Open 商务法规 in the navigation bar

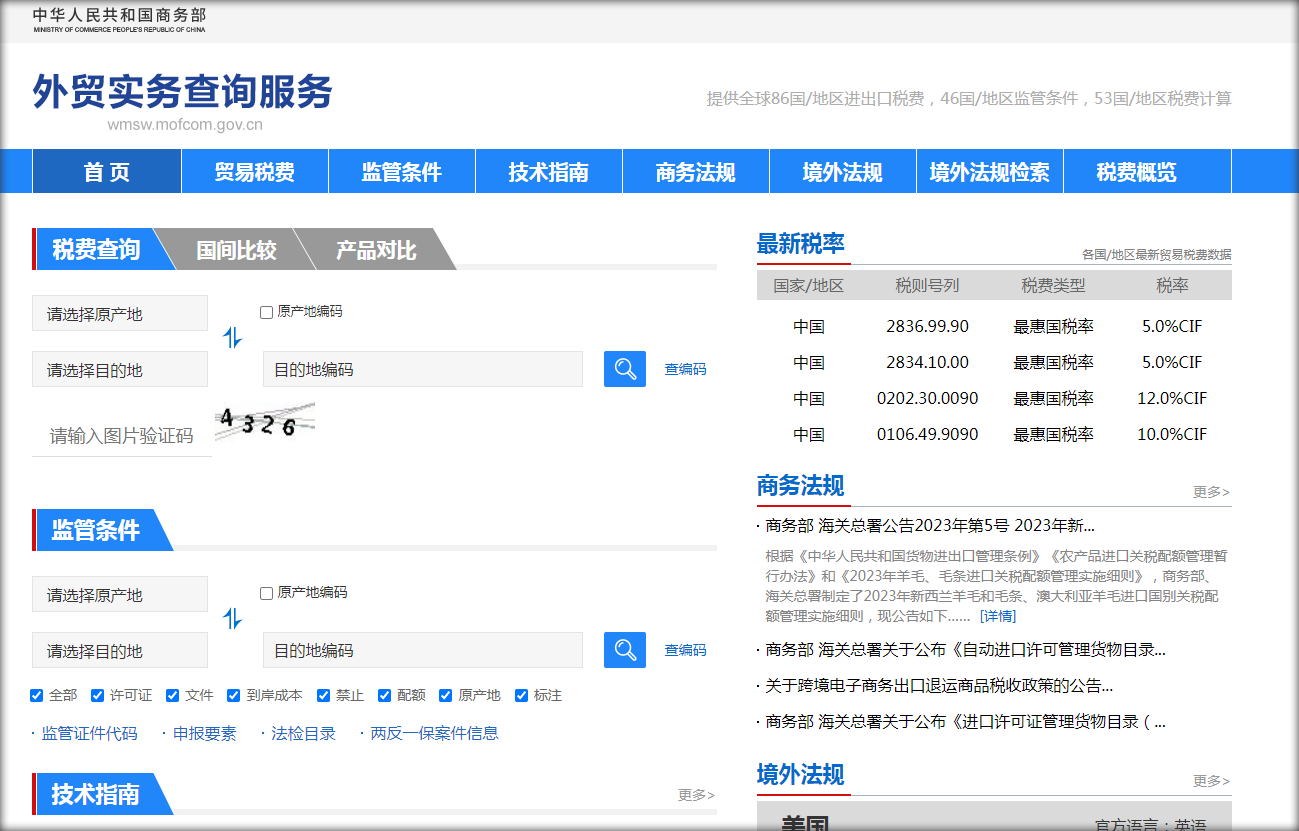pyautogui.click(x=696, y=171)
